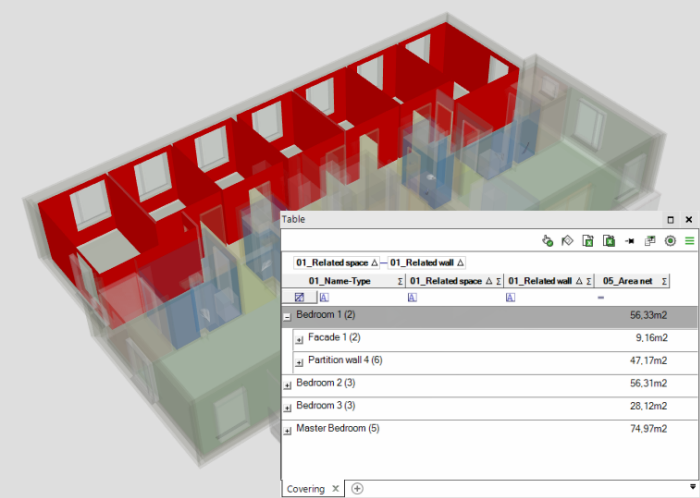Expand the Bedroom 2 (3) group
The width and height of the screenshot is (700, 498).
pyautogui.click(x=287, y=386)
